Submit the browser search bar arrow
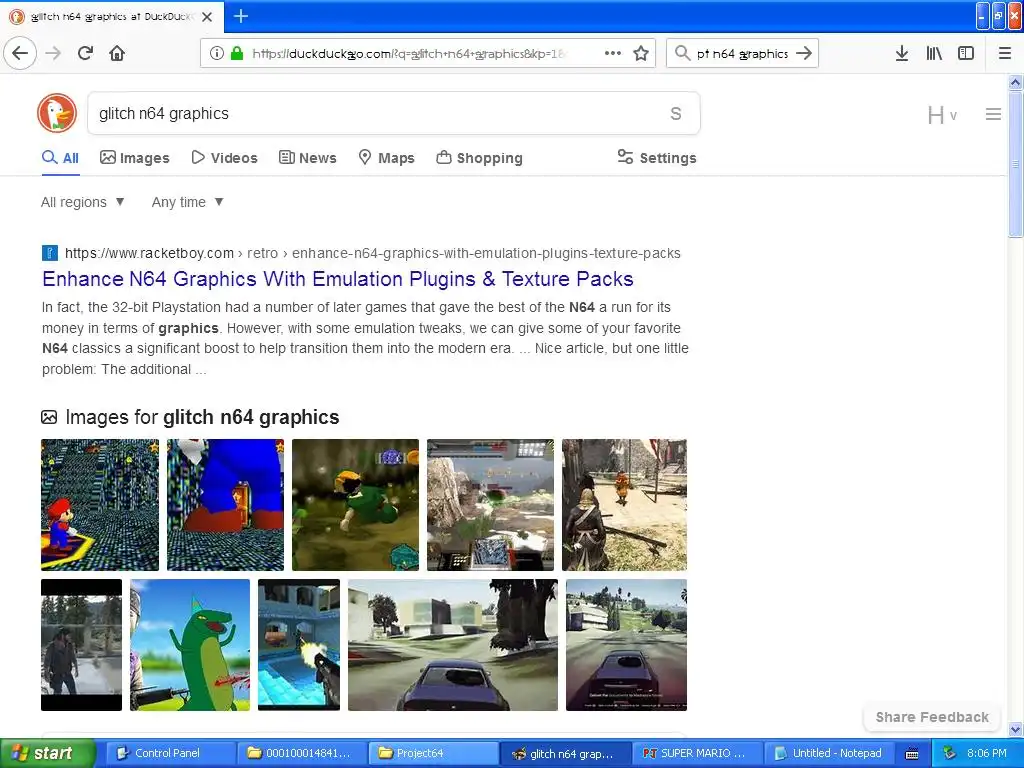The width and height of the screenshot is (1024, 768). [805, 53]
